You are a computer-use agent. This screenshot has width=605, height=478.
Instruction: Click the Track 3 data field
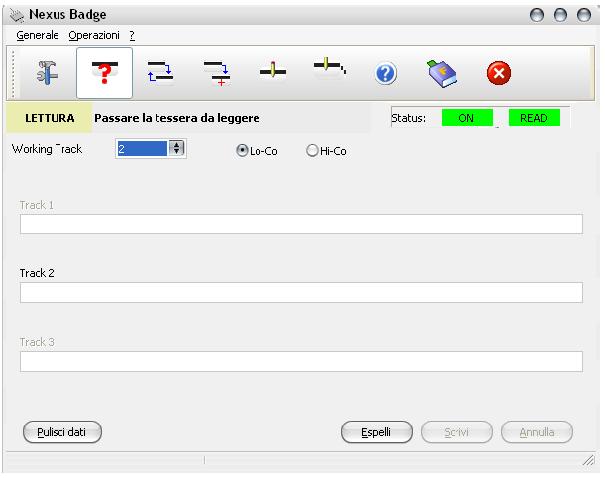tap(301, 361)
